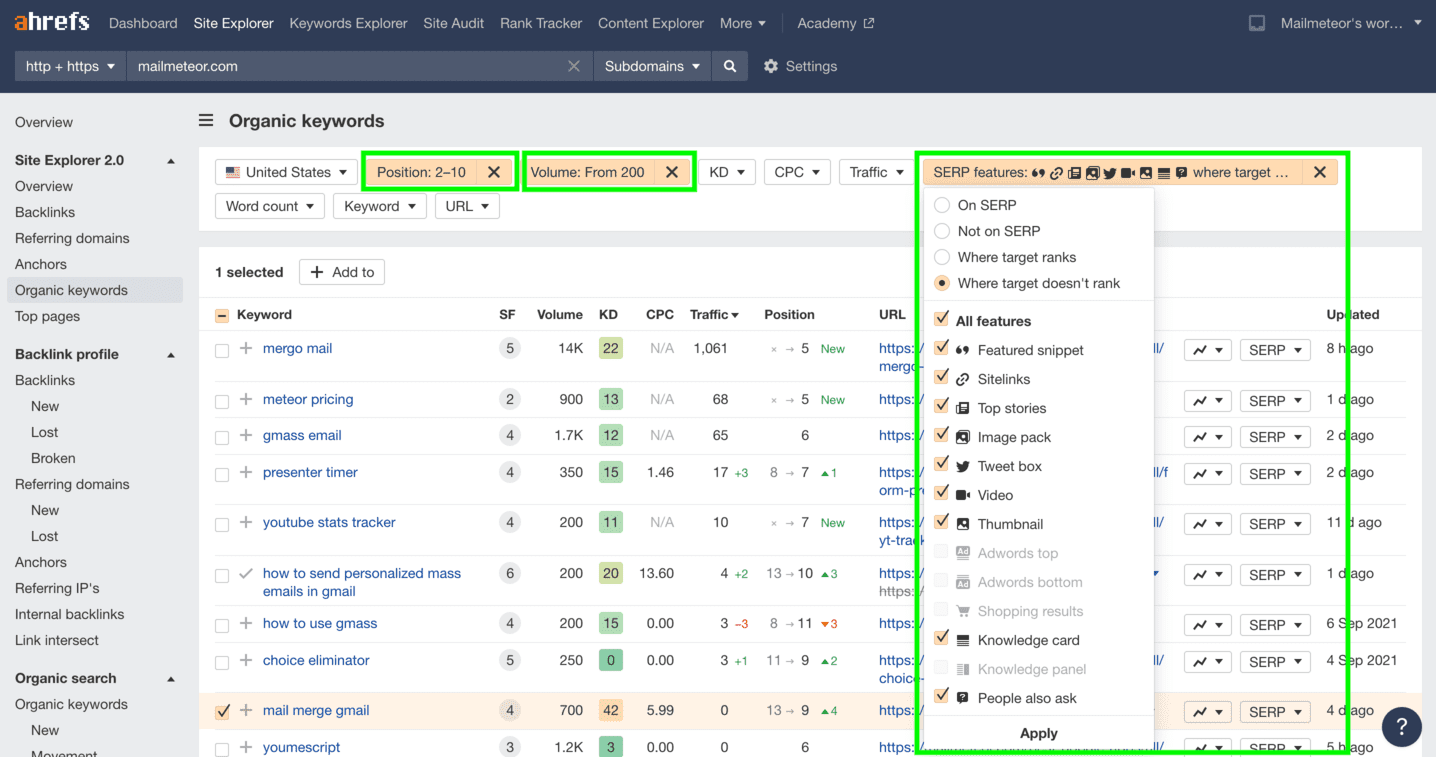Open Content Explorer in top navigation
Screen dimensions: 1436x757
click(x=651, y=23)
